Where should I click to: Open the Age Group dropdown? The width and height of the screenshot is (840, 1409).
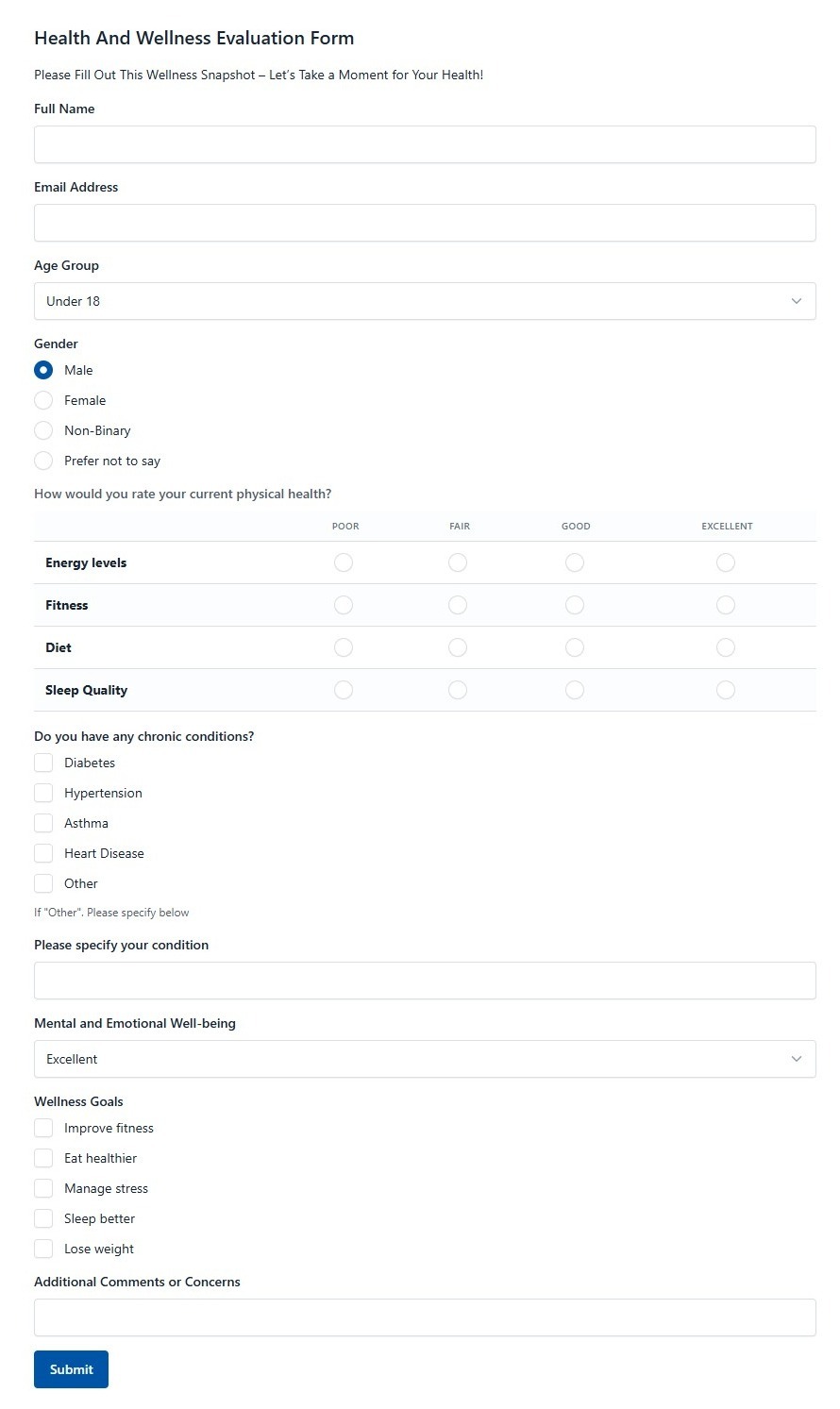pyautogui.click(x=425, y=301)
